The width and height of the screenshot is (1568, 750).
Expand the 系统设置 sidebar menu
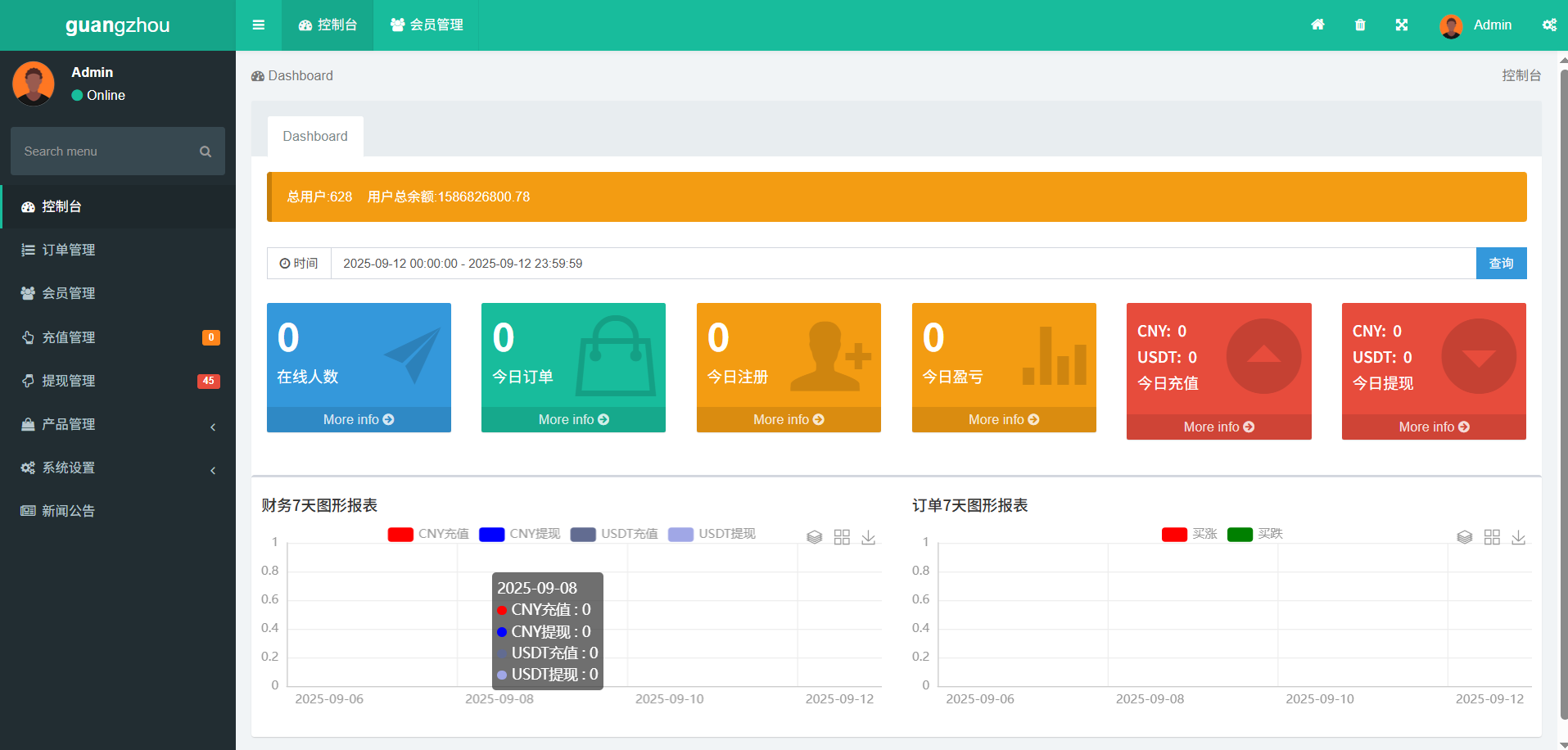(x=118, y=468)
